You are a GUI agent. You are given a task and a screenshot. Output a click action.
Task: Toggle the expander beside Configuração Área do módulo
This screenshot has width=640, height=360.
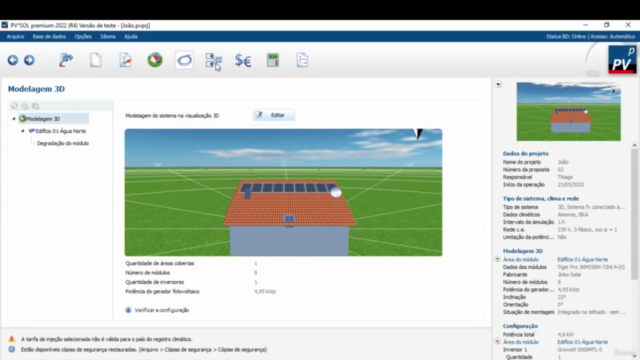(x=497, y=341)
